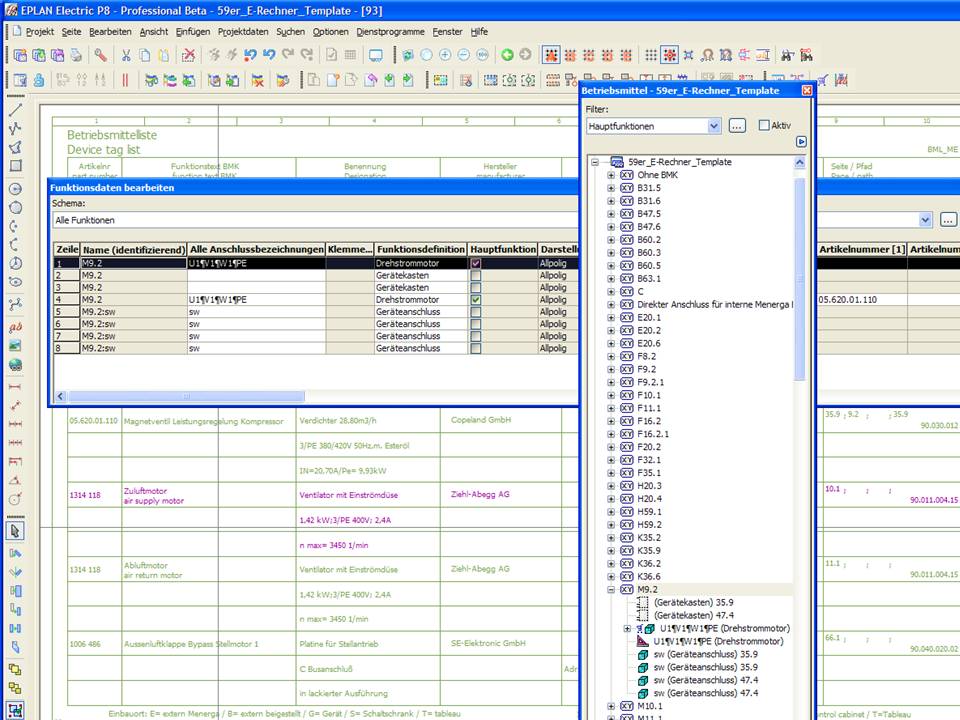Open the Bearbeiten menu
The height and width of the screenshot is (720, 960).
[x=110, y=31]
